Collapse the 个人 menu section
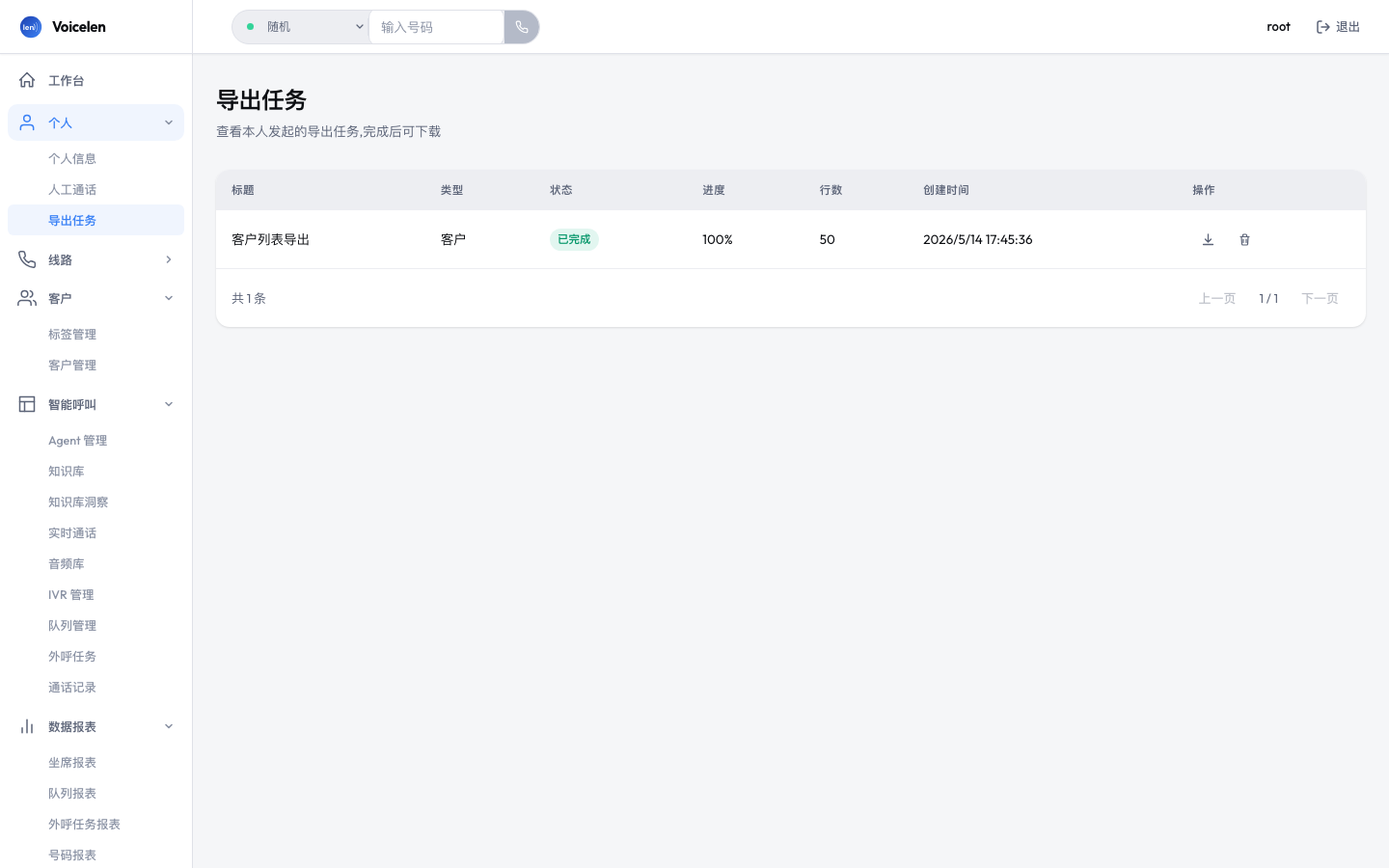 pos(169,122)
